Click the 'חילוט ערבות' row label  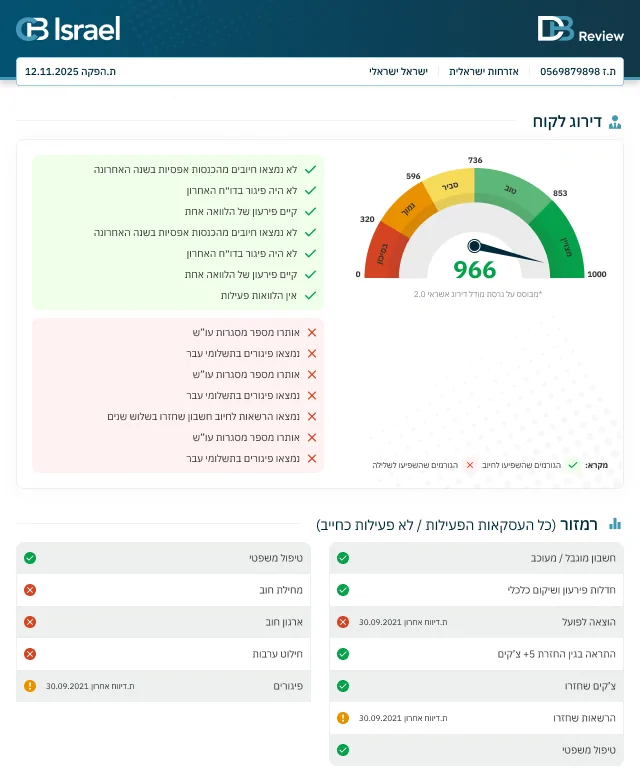tap(278, 654)
